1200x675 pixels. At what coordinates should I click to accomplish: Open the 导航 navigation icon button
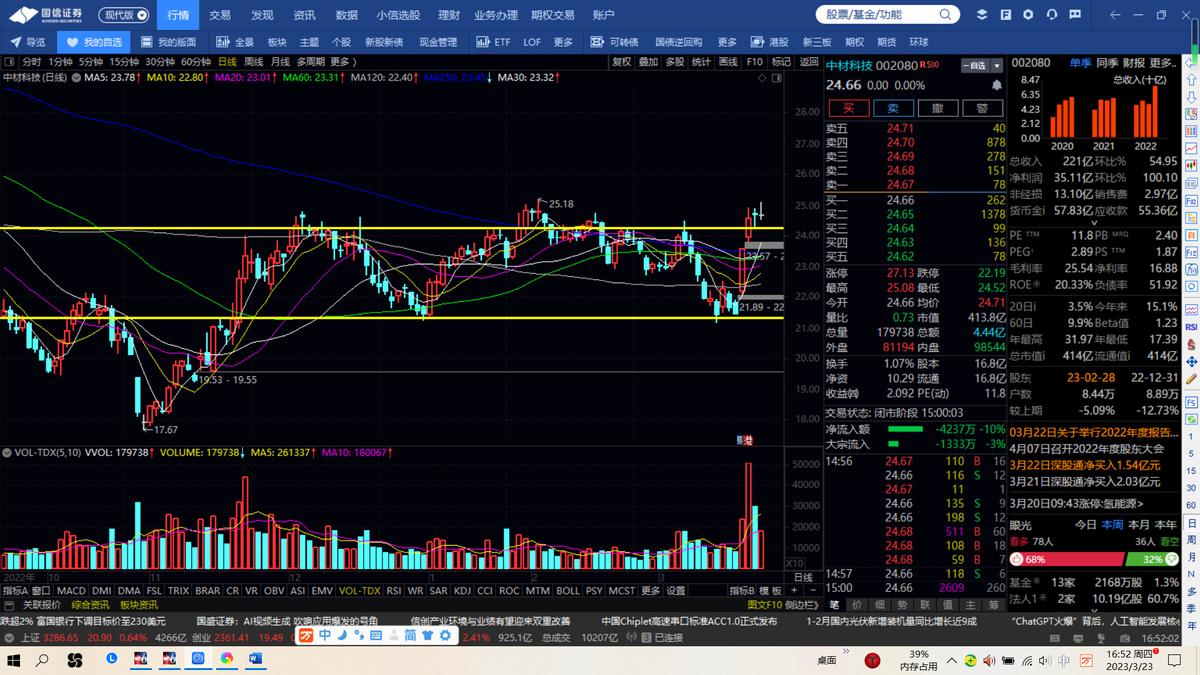pyautogui.click(x=28, y=42)
